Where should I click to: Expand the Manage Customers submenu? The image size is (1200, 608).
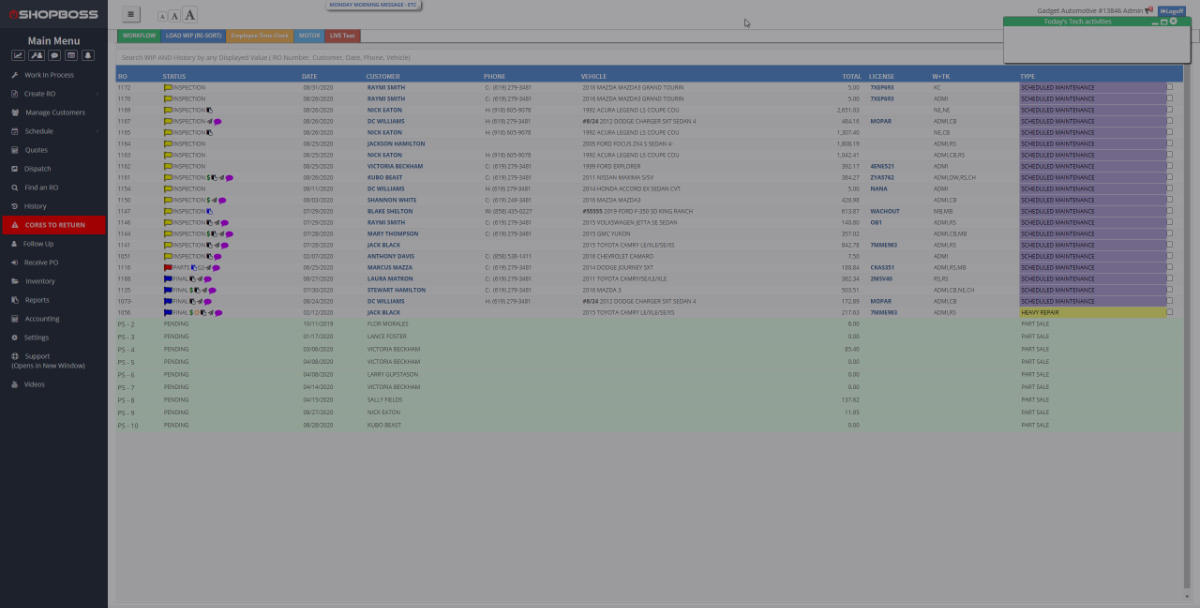55,112
